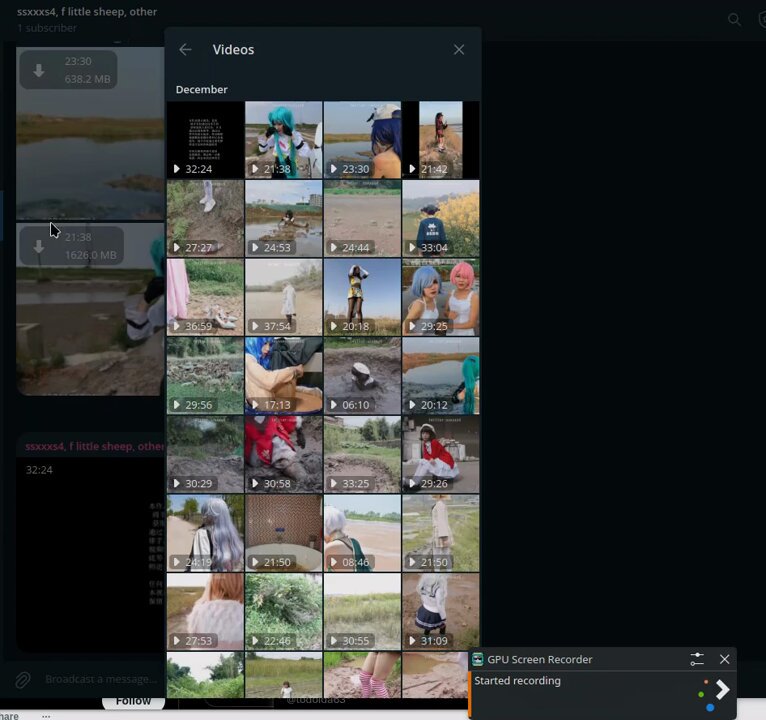Viewport: 766px width, 720px height.
Task: Open GPU Screen Recorder settings sliders icon
Action: point(697,659)
